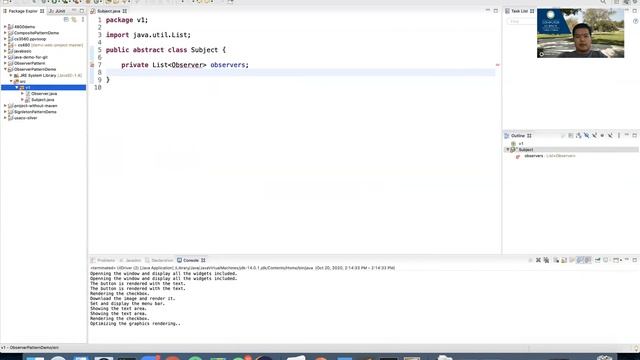Collapse the v1 package
Screen dimensions: 640x360
[17, 87]
